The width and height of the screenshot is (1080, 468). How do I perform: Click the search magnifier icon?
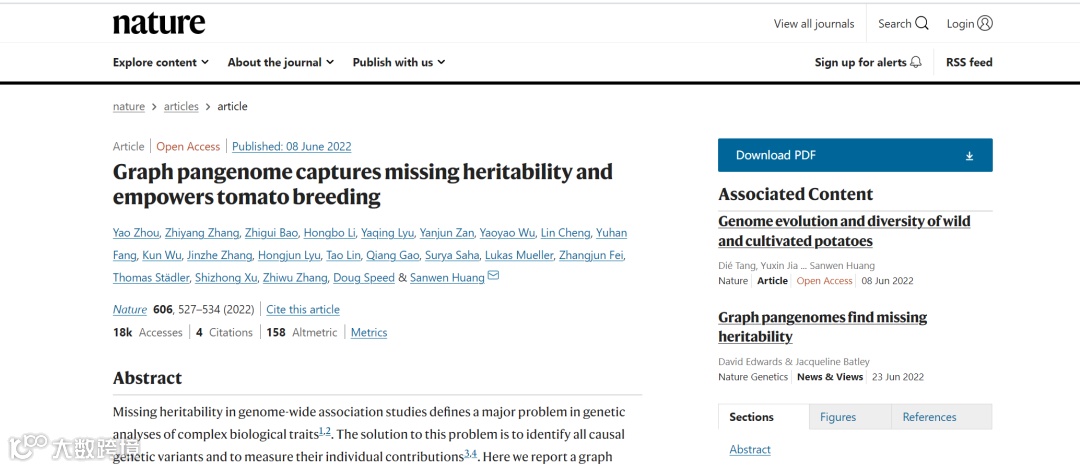(x=922, y=24)
